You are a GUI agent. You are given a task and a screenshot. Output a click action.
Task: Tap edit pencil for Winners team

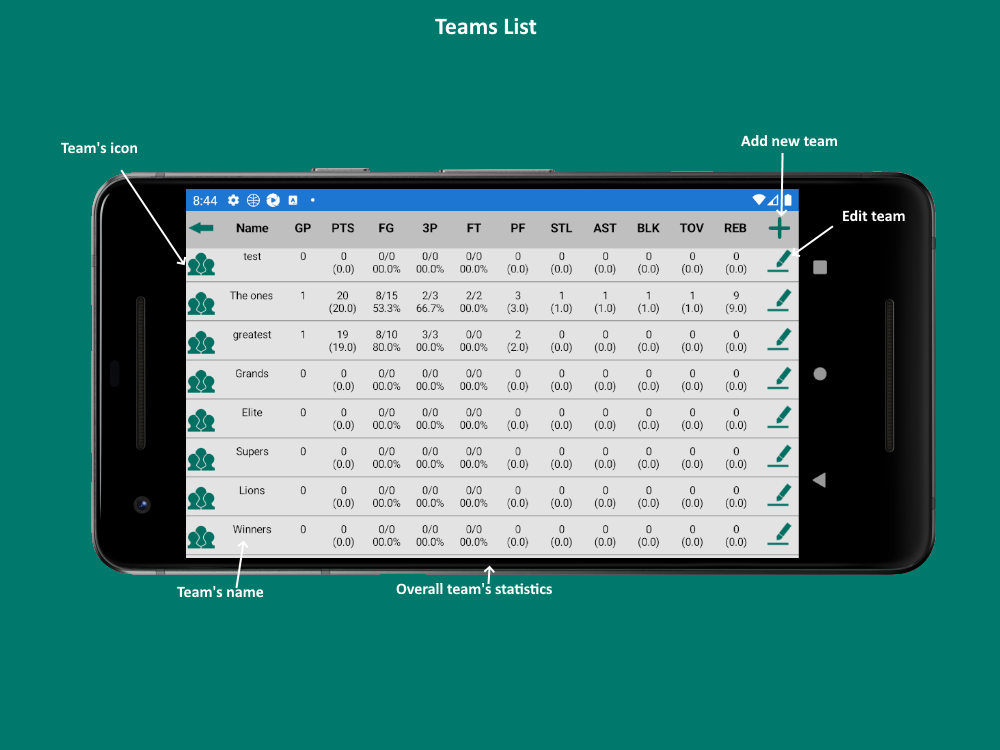780,535
